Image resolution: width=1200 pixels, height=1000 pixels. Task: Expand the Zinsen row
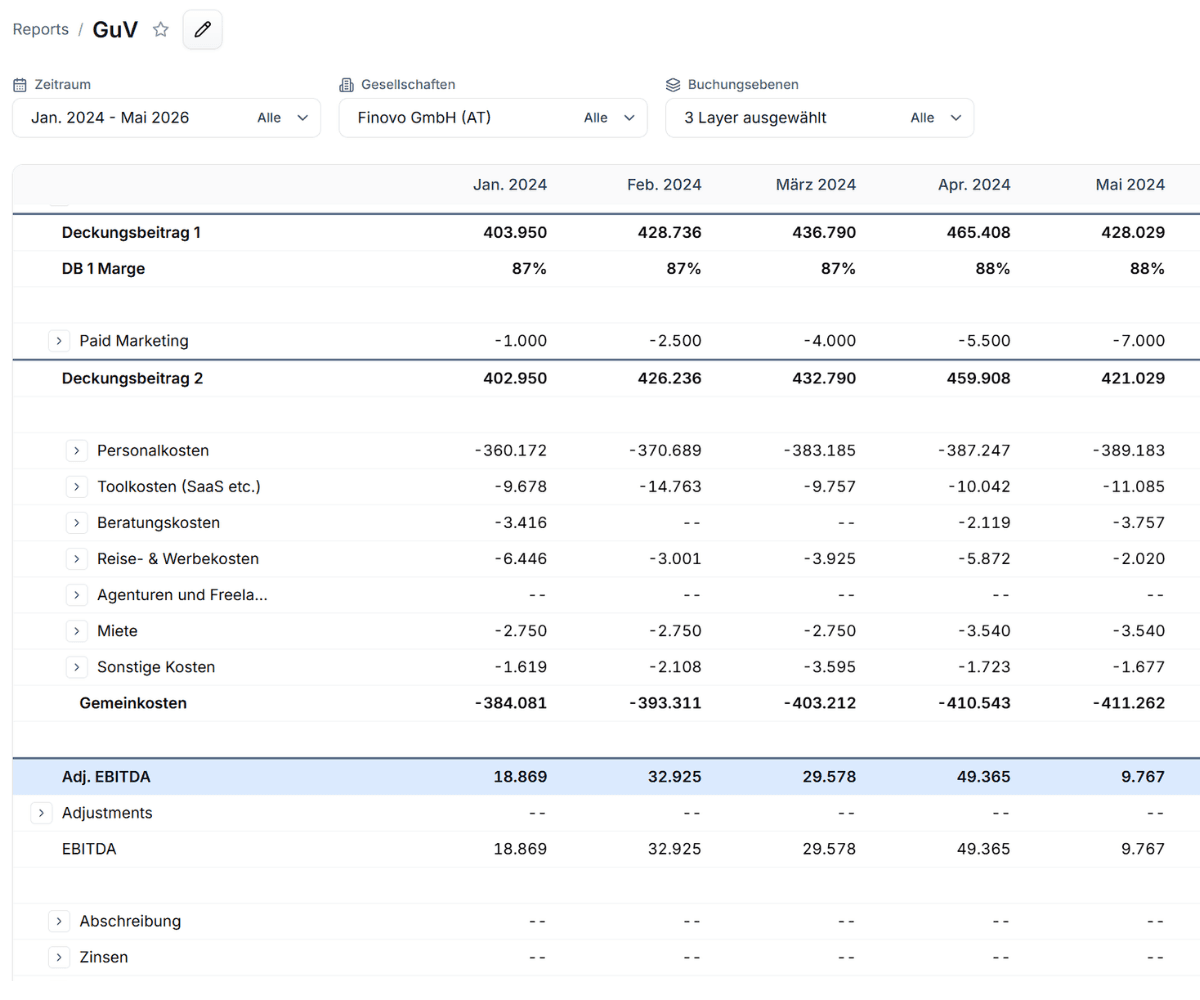[x=60, y=957]
